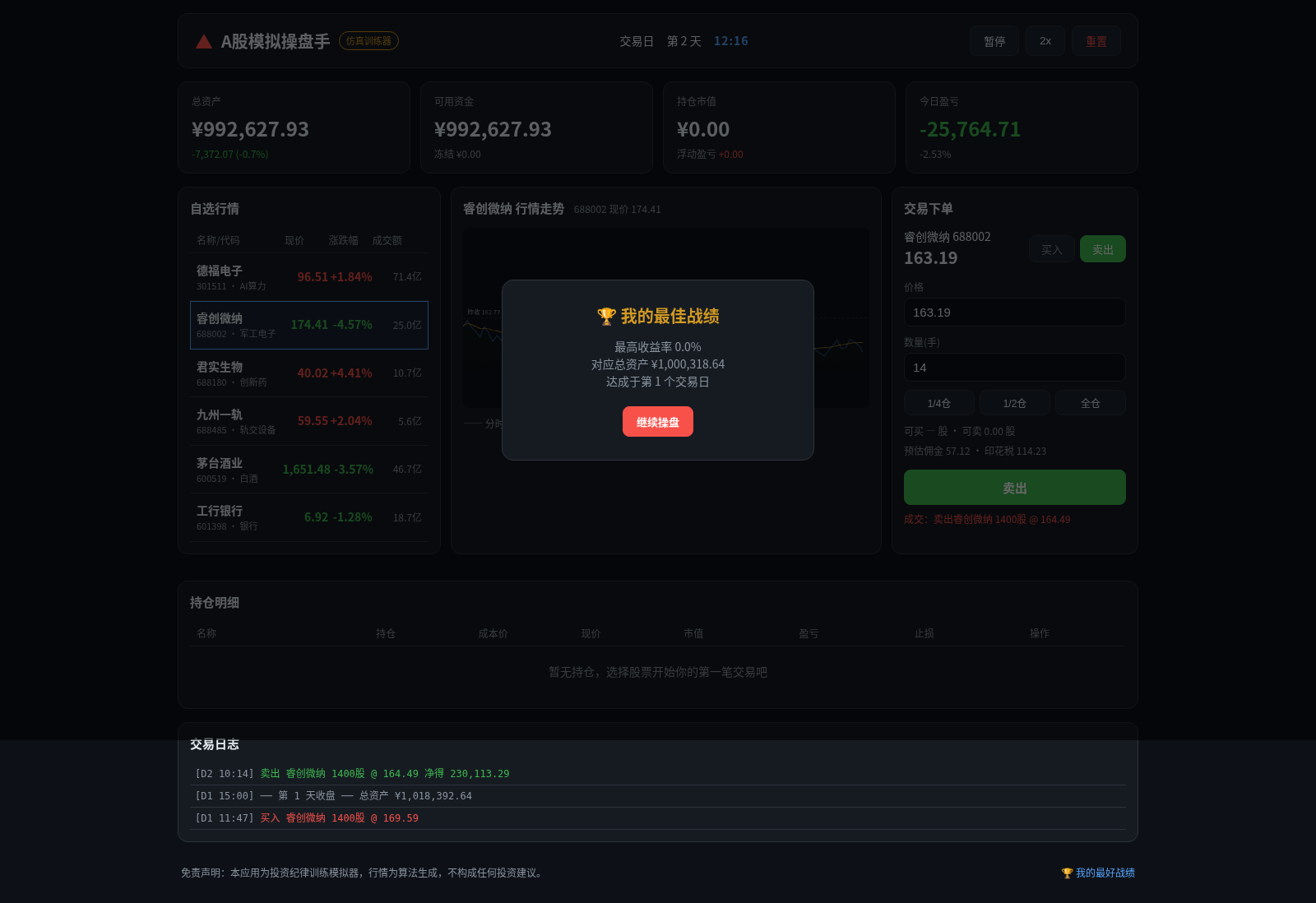Screen dimensions: 1316x903
Task: Click the 继续操盘 button in the dialog
Action: coord(657,422)
